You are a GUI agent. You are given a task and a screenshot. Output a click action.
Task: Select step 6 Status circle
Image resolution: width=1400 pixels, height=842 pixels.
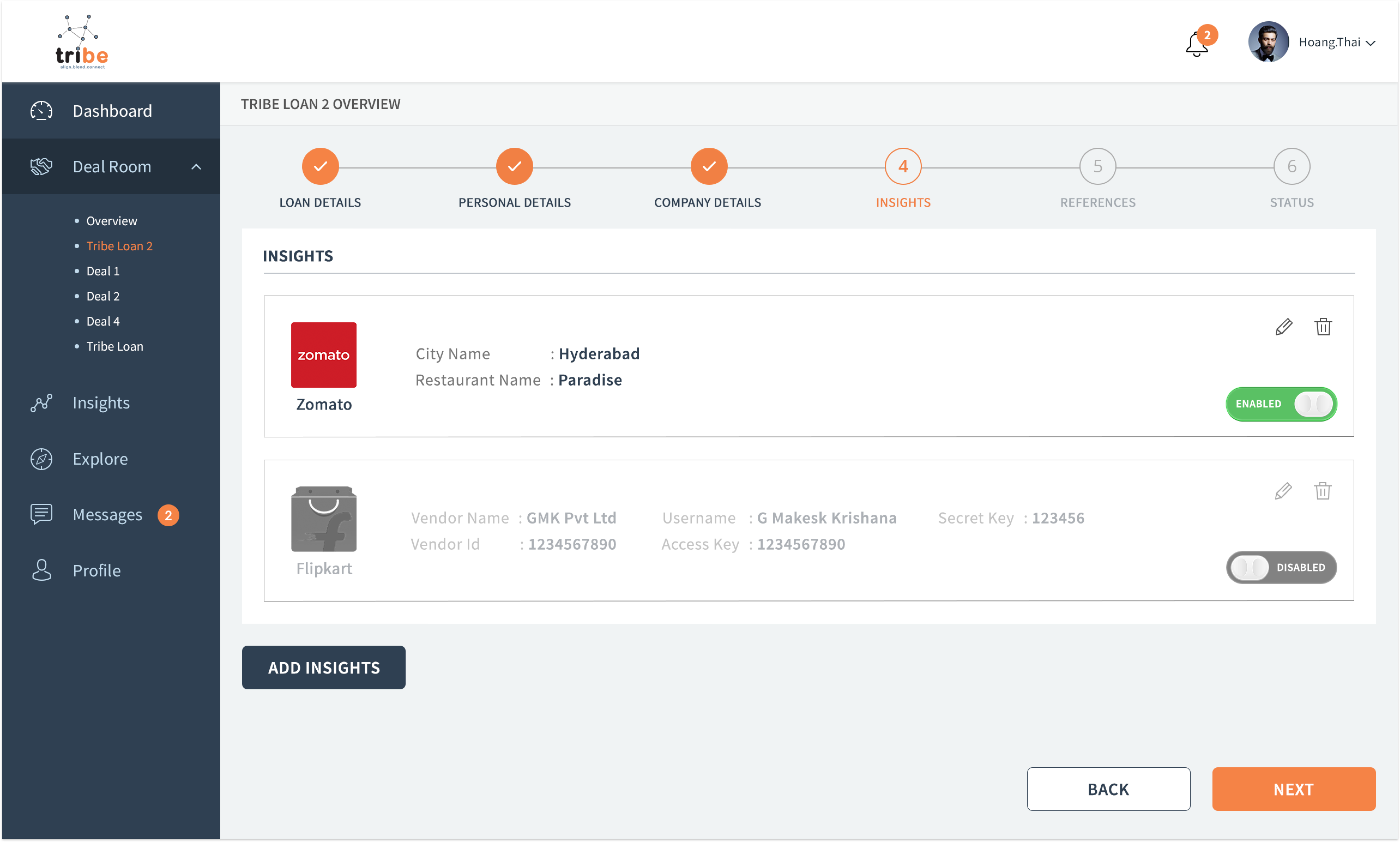(x=1292, y=166)
